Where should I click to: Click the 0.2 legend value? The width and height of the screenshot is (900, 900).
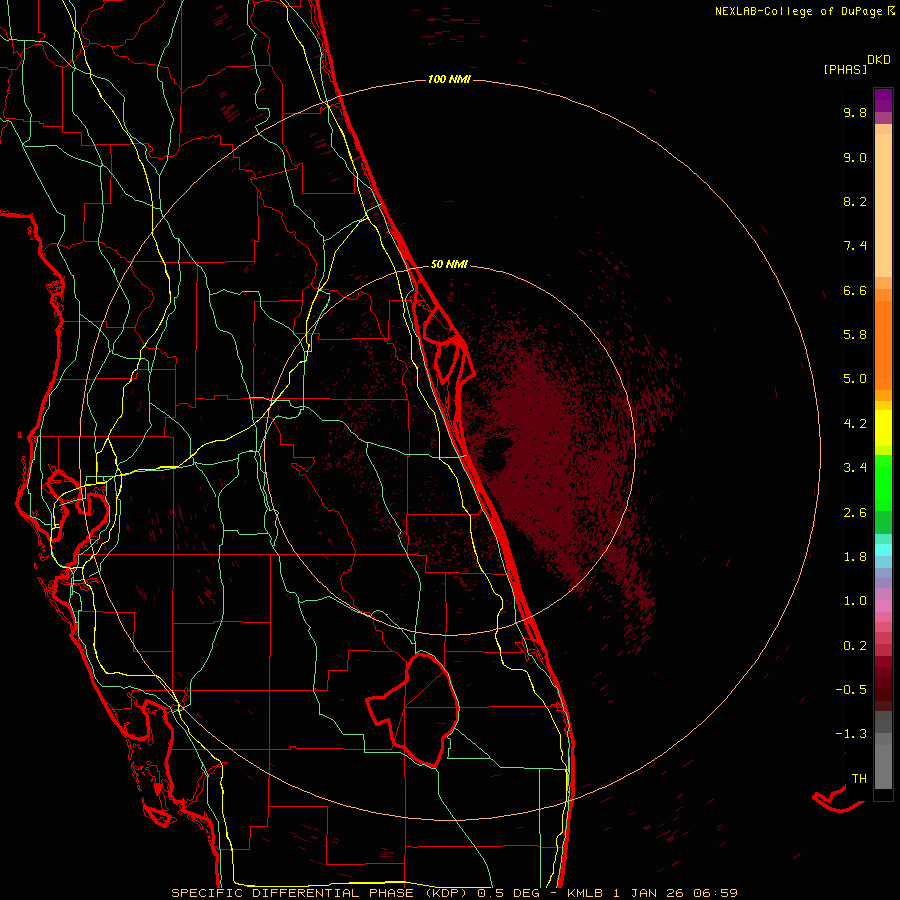855,646
